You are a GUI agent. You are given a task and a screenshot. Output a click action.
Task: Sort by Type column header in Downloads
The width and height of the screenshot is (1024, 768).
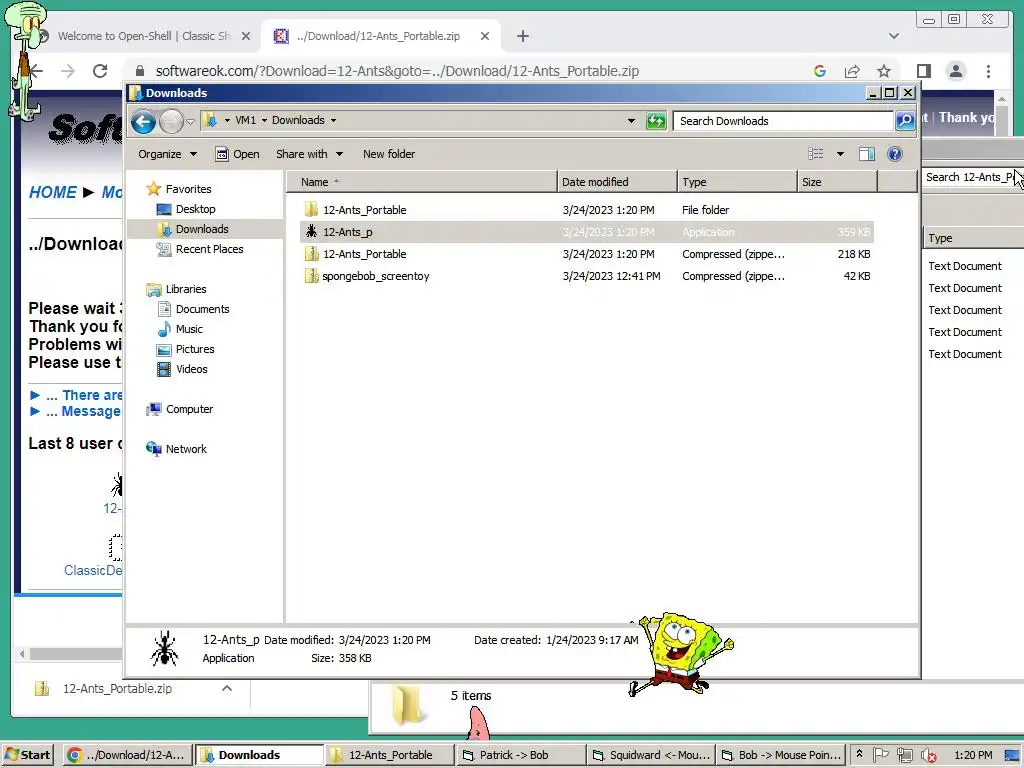[x=737, y=182]
